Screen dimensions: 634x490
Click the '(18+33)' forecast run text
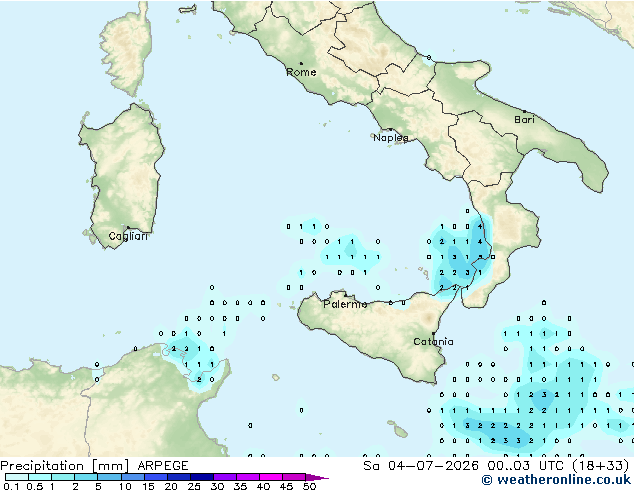pos(600,466)
